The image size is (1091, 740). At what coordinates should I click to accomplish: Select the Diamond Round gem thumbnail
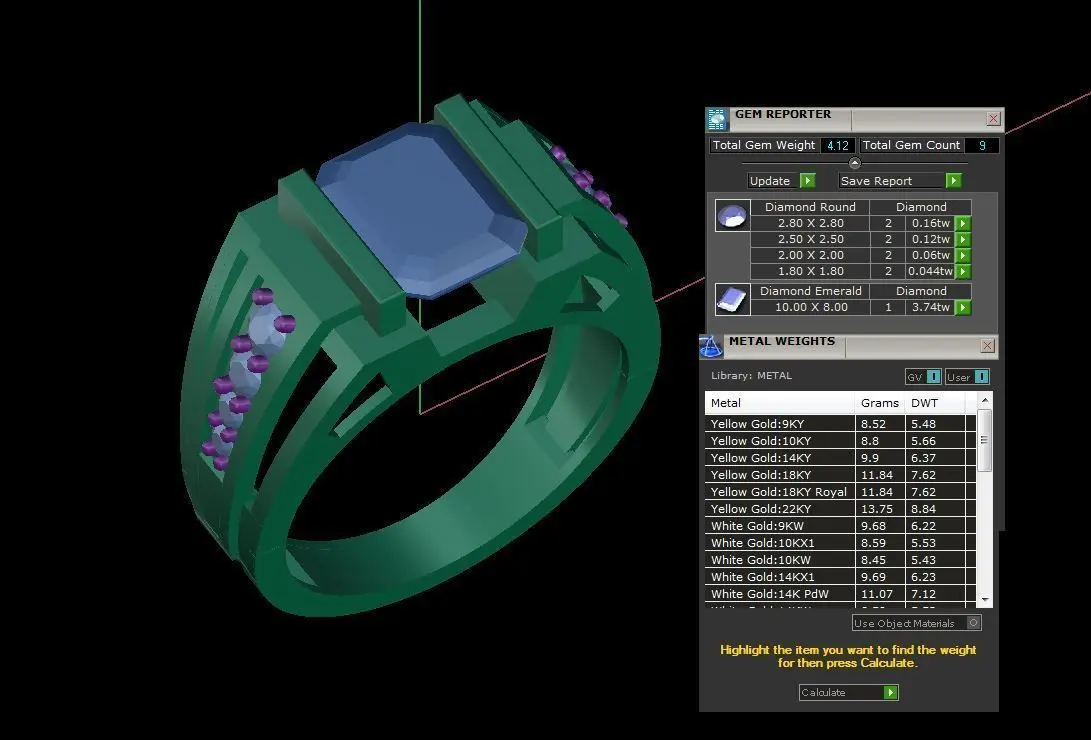(x=732, y=216)
